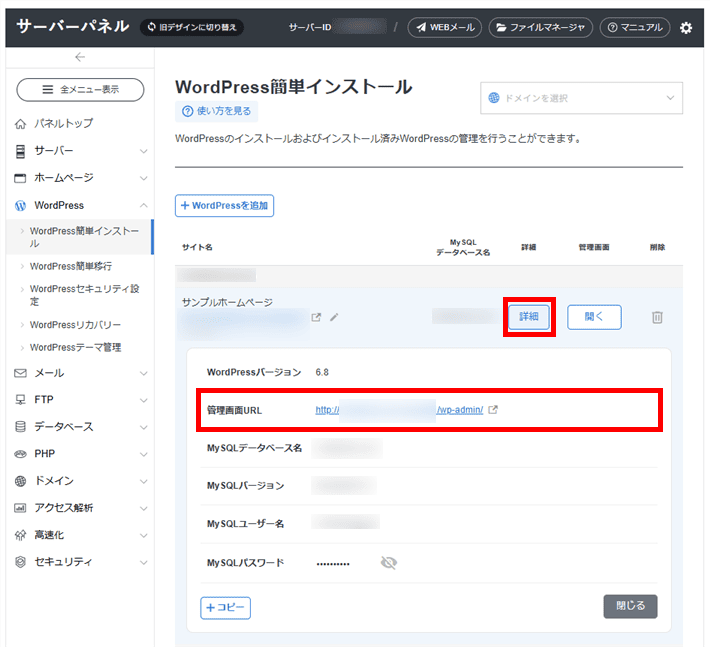This screenshot has width=710, height=647.
Task: Toggle MySQL password visibility eye icon
Action: [x=389, y=563]
